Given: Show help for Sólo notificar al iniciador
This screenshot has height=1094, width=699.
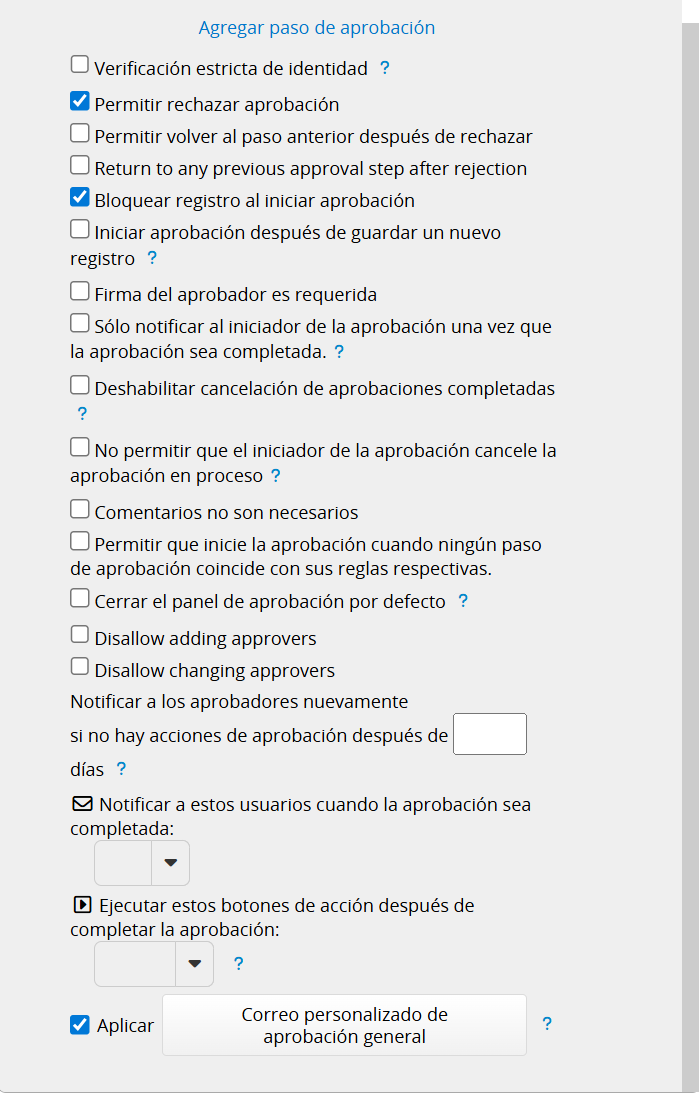Looking at the screenshot, I should pos(339,352).
